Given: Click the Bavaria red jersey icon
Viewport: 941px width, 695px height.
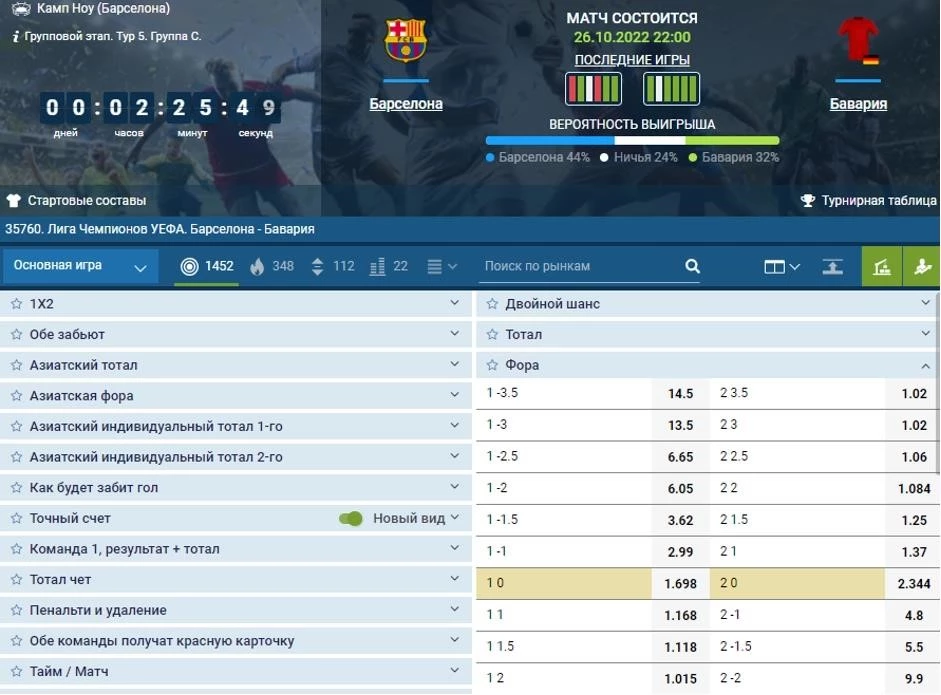Looking at the screenshot, I should click(859, 40).
